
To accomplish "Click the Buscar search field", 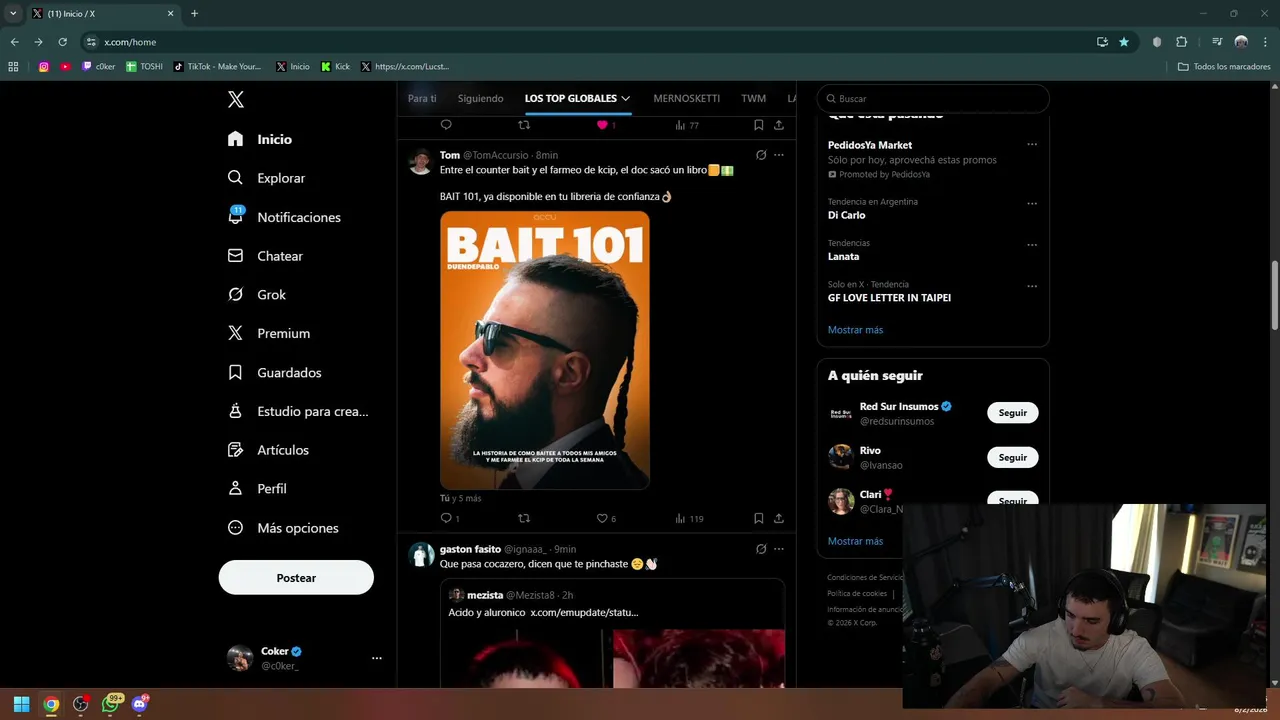I will [x=933, y=99].
